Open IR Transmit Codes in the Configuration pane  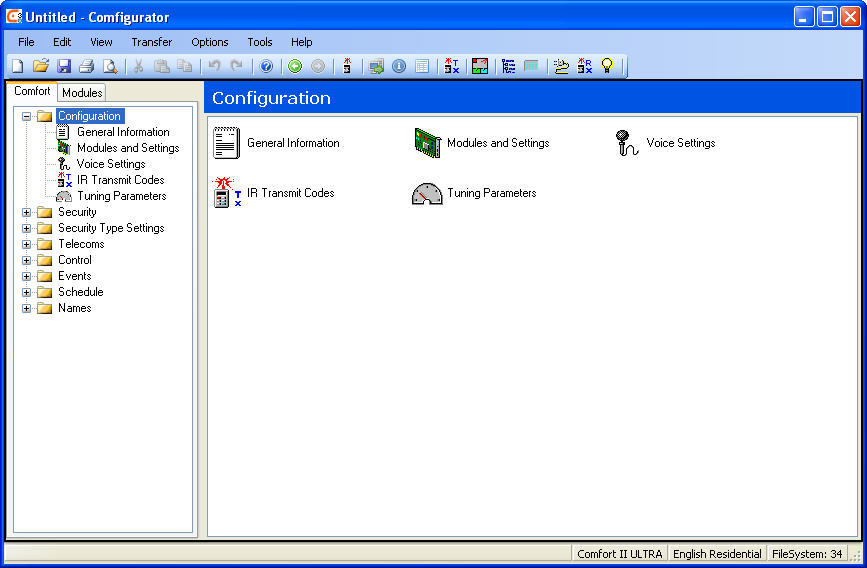[274, 192]
